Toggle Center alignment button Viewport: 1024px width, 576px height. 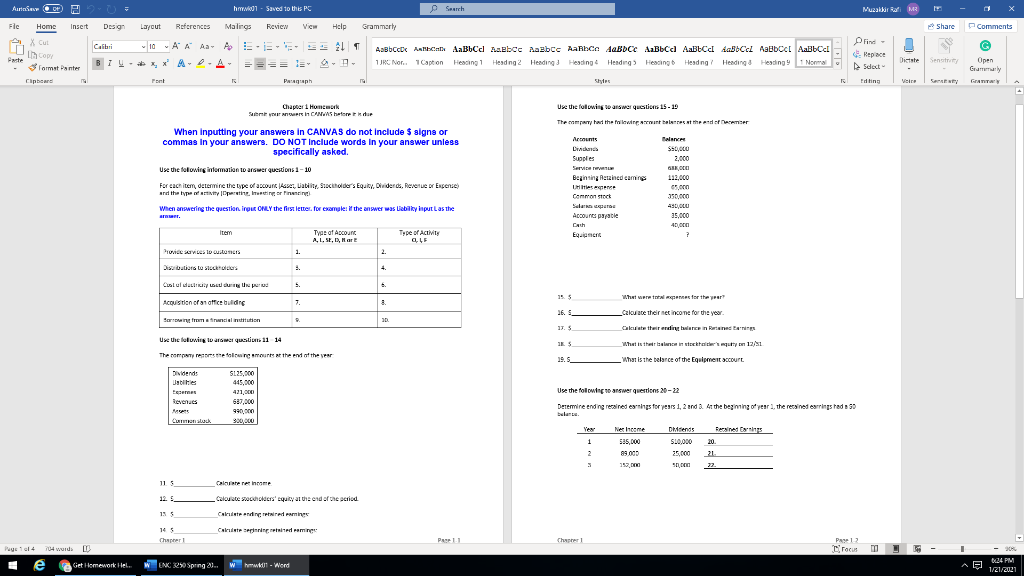tap(260, 63)
